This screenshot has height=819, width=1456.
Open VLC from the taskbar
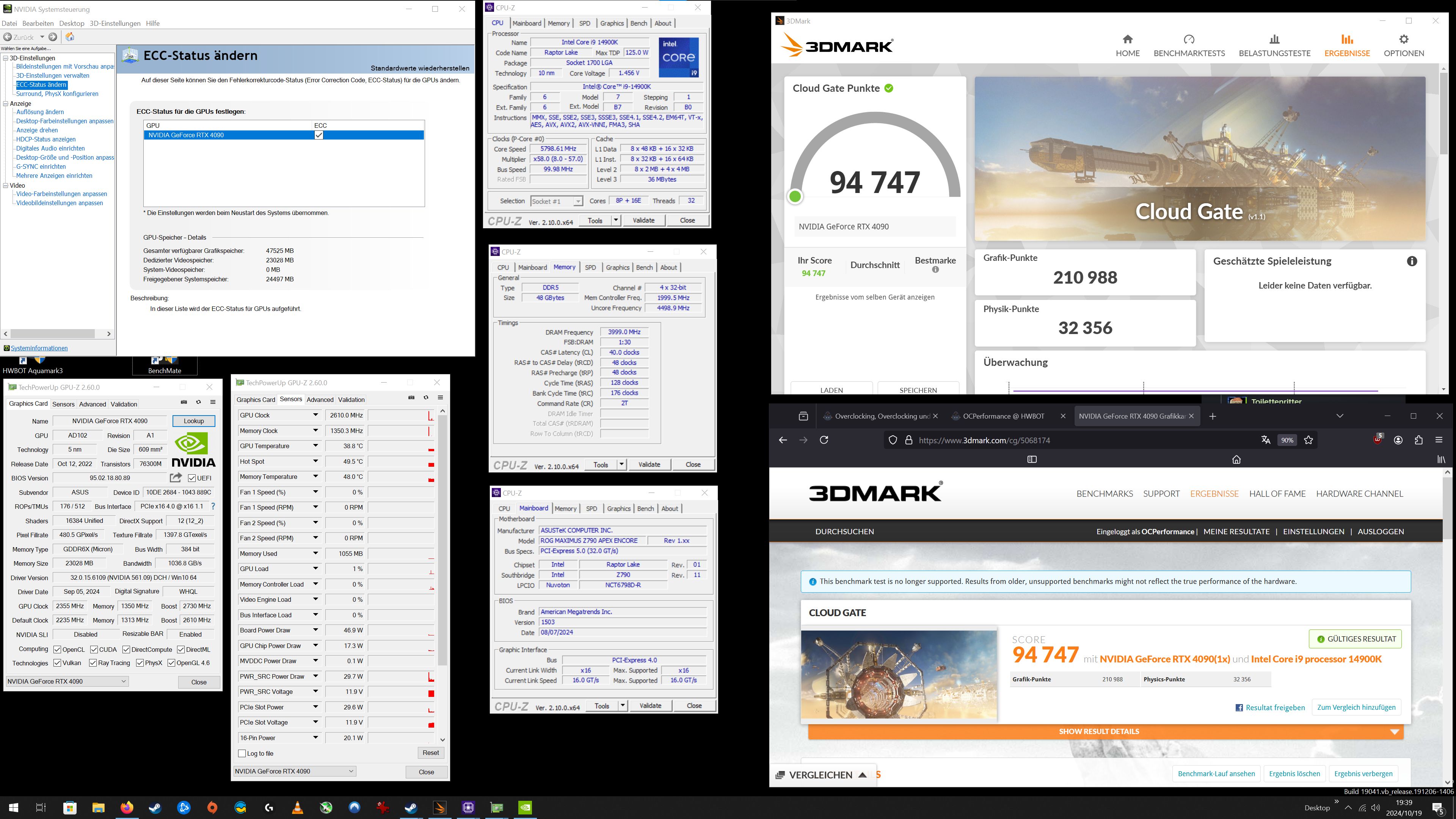tap(297, 808)
